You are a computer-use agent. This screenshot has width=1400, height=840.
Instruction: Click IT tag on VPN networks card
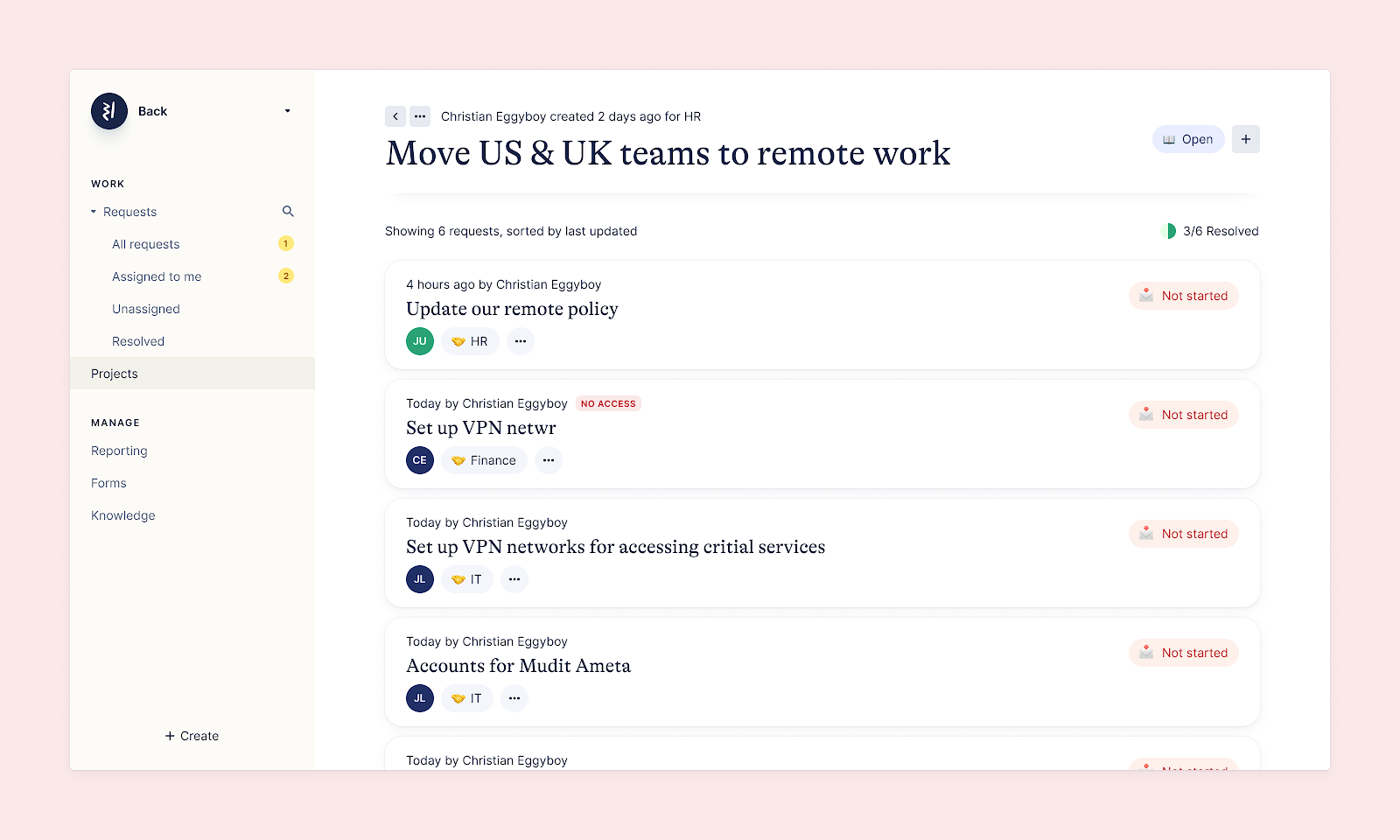click(x=467, y=579)
